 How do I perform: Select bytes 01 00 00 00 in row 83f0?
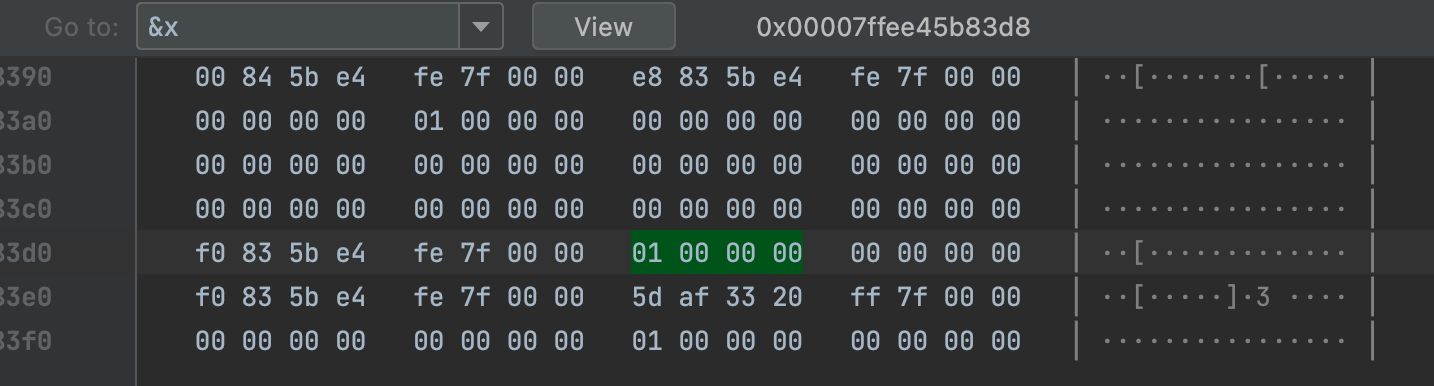point(717,341)
